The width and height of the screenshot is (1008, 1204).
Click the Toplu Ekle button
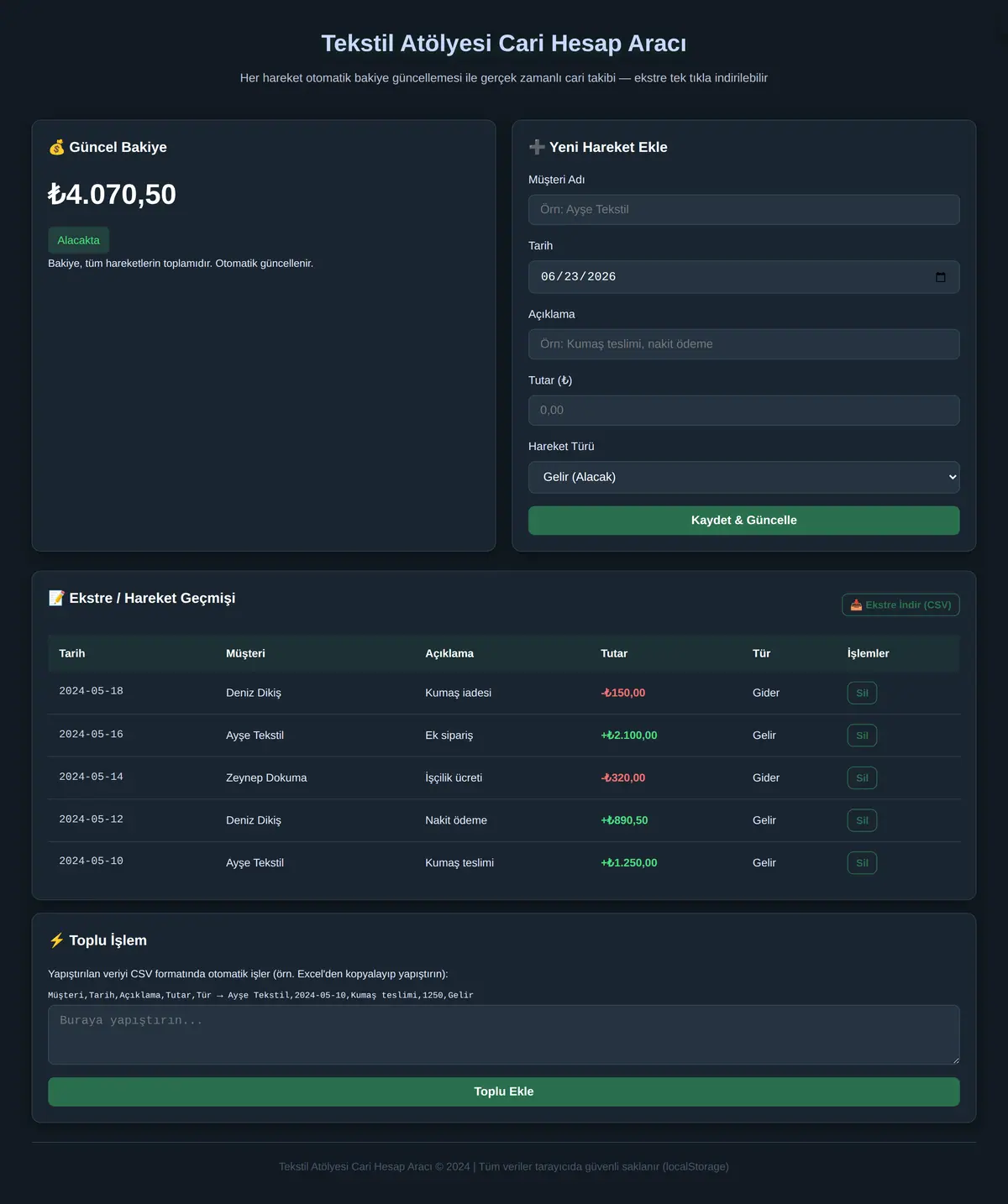click(x=504, y=1091)
